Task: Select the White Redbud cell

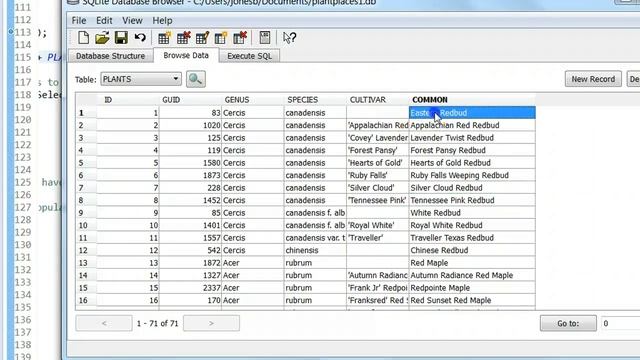Action: click(x=472, y=213)
